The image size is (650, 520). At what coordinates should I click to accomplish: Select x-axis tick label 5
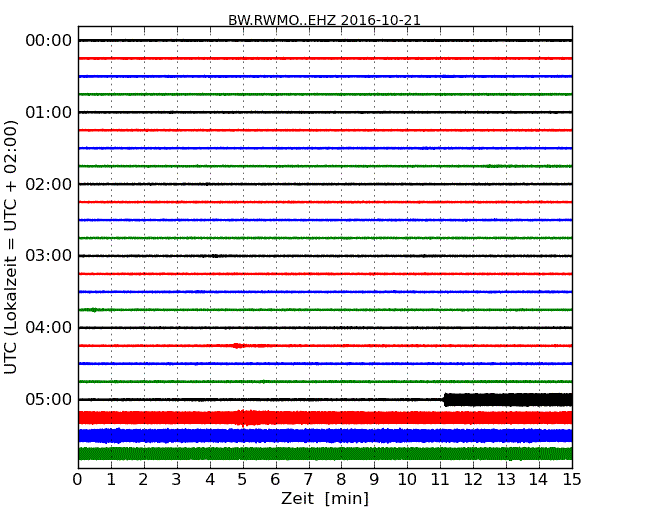[x=243, y=480]
